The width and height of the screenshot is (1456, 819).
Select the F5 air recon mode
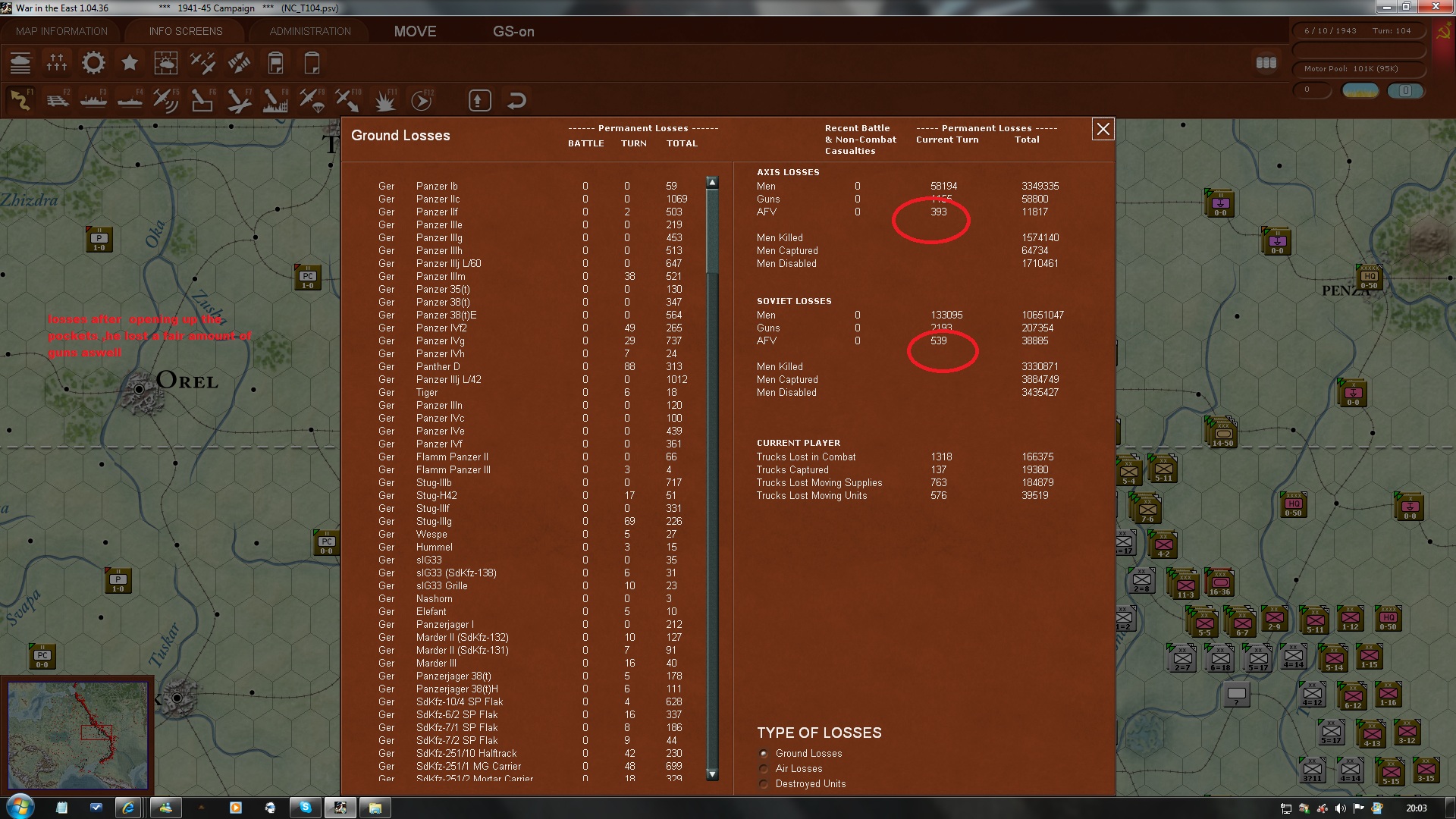point(166,100)
